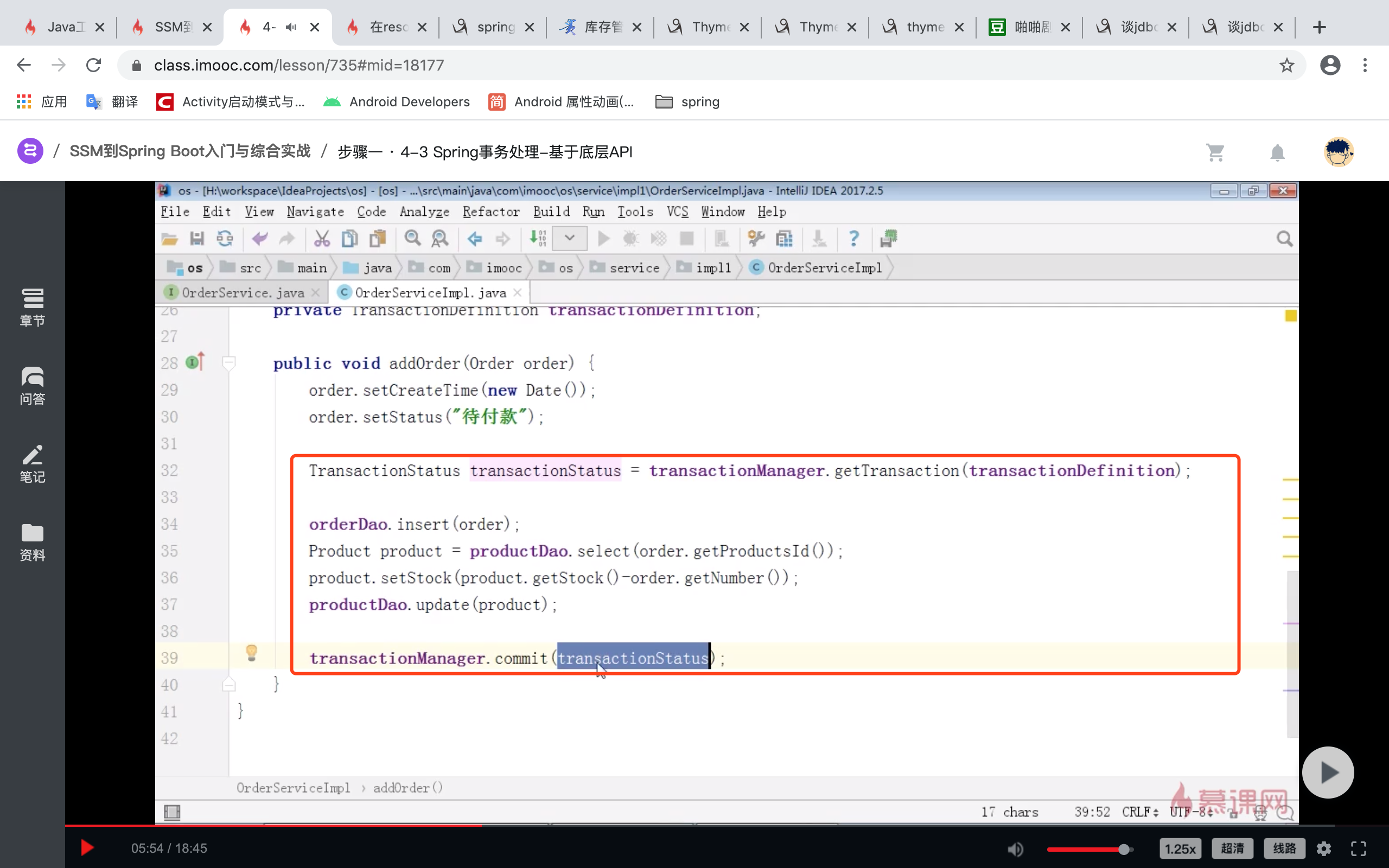Open the IDEA VCS menu
The height and width of the screenshot is (868, 1389).
point(677,212)
